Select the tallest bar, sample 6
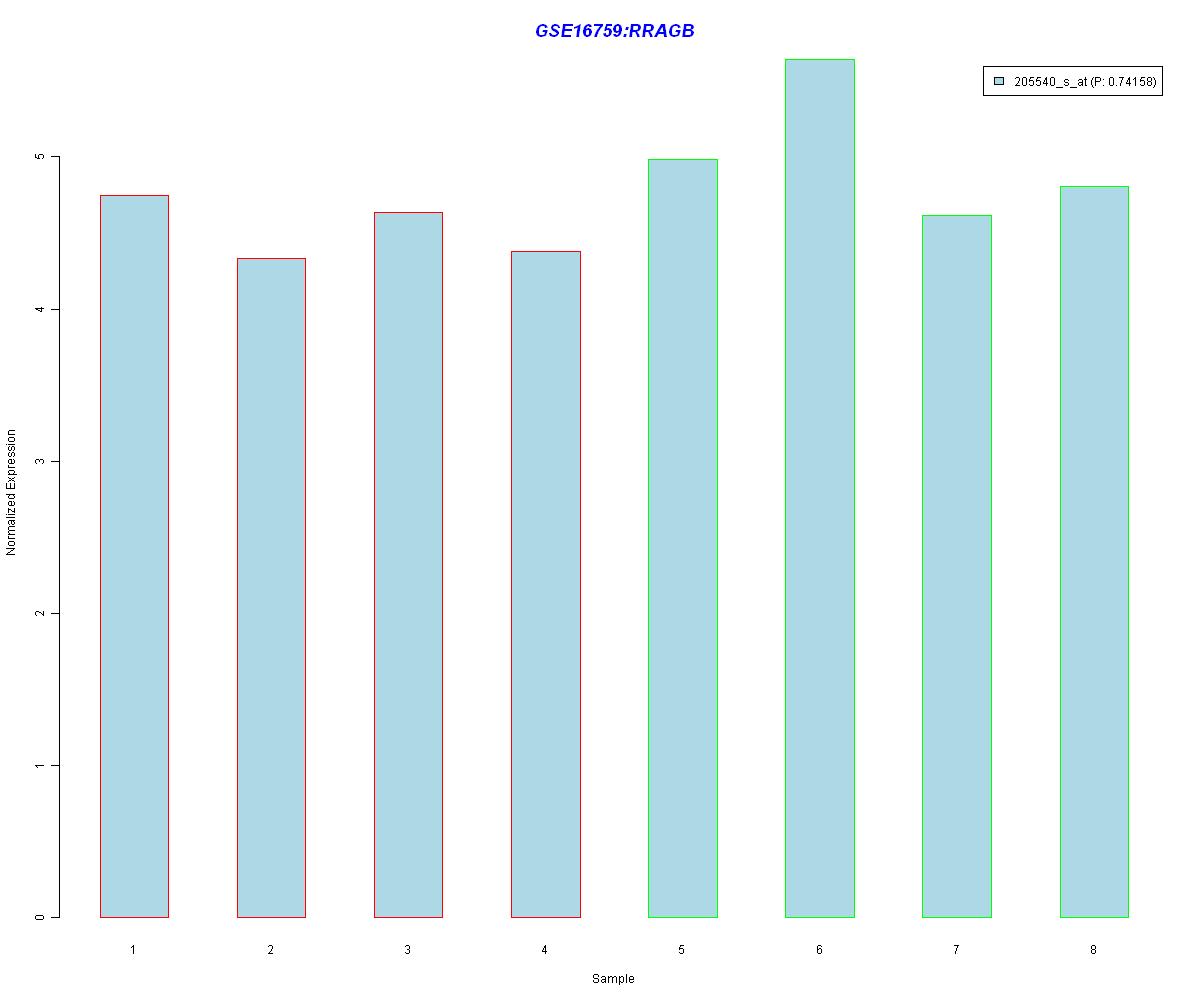 (820, 488)
